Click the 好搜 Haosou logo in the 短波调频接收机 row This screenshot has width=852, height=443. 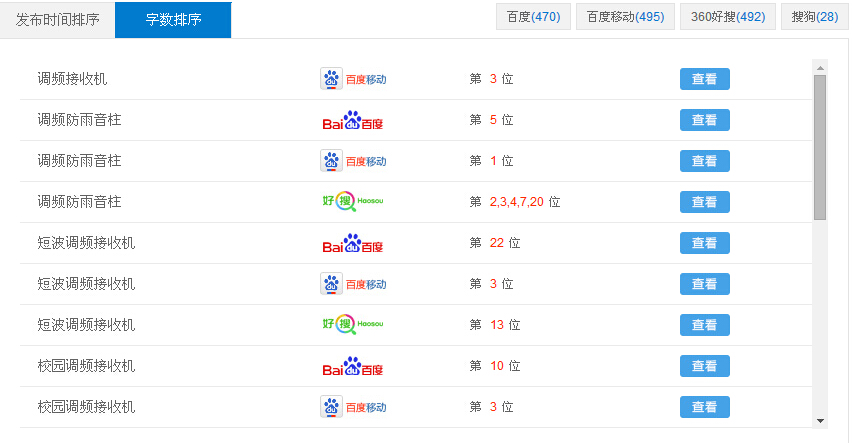(x=353, y=325)
